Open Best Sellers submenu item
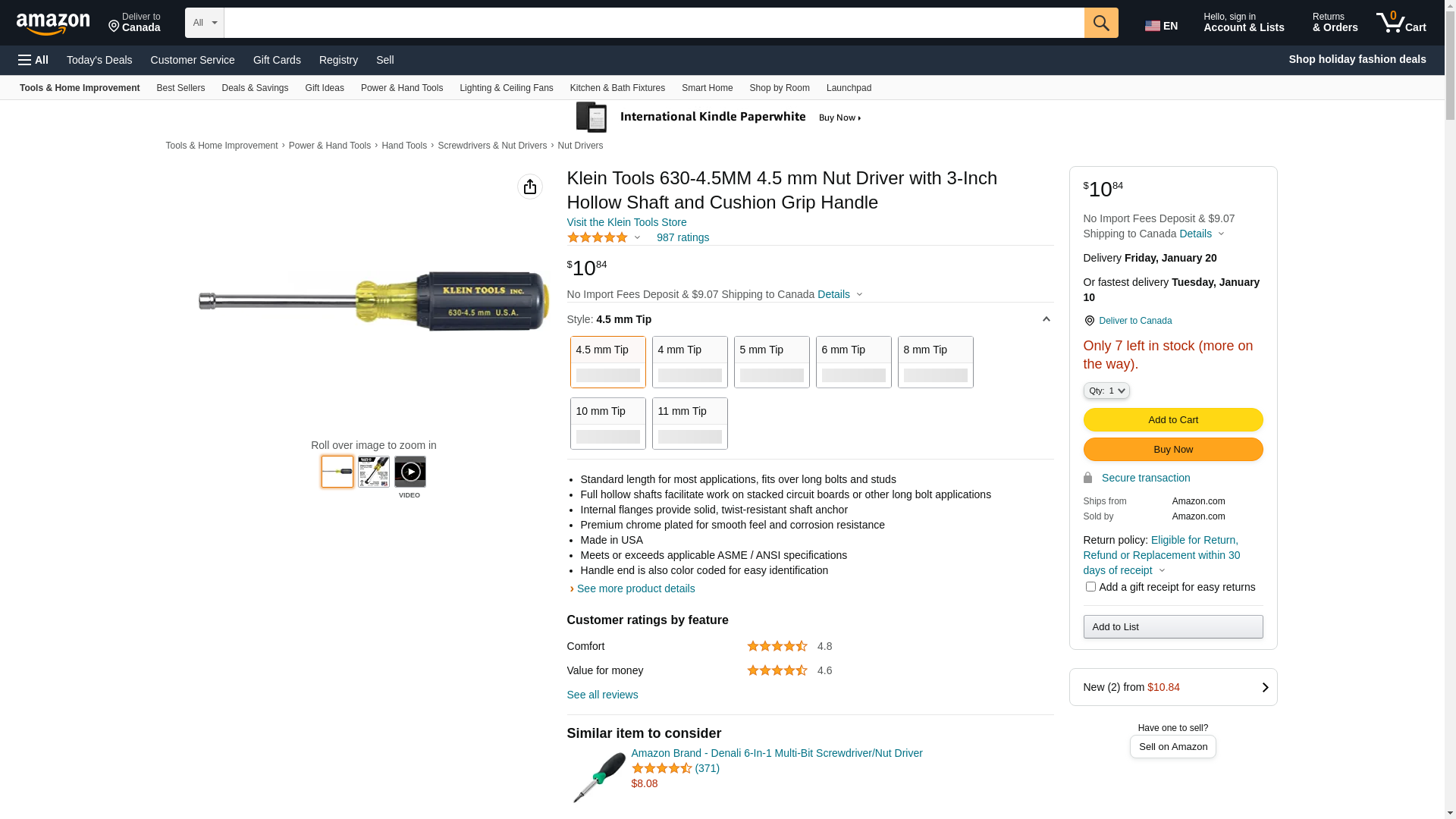The height and width of the screenshot is (819, 1456). (180, 88)
